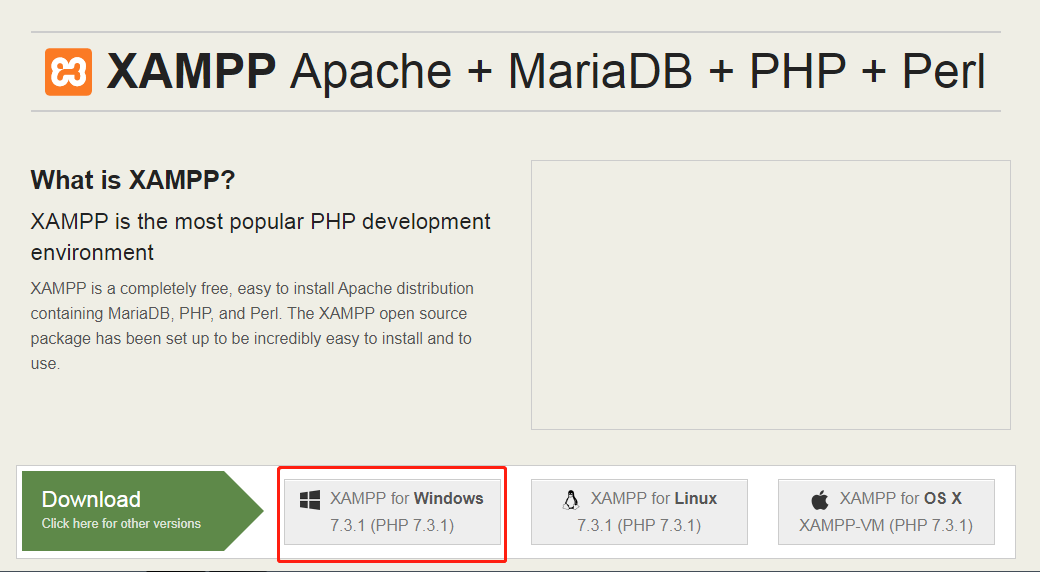Click the Windows logo icon
The image size is (1040, 572).
pyautogui.click(x=310, y=499)
